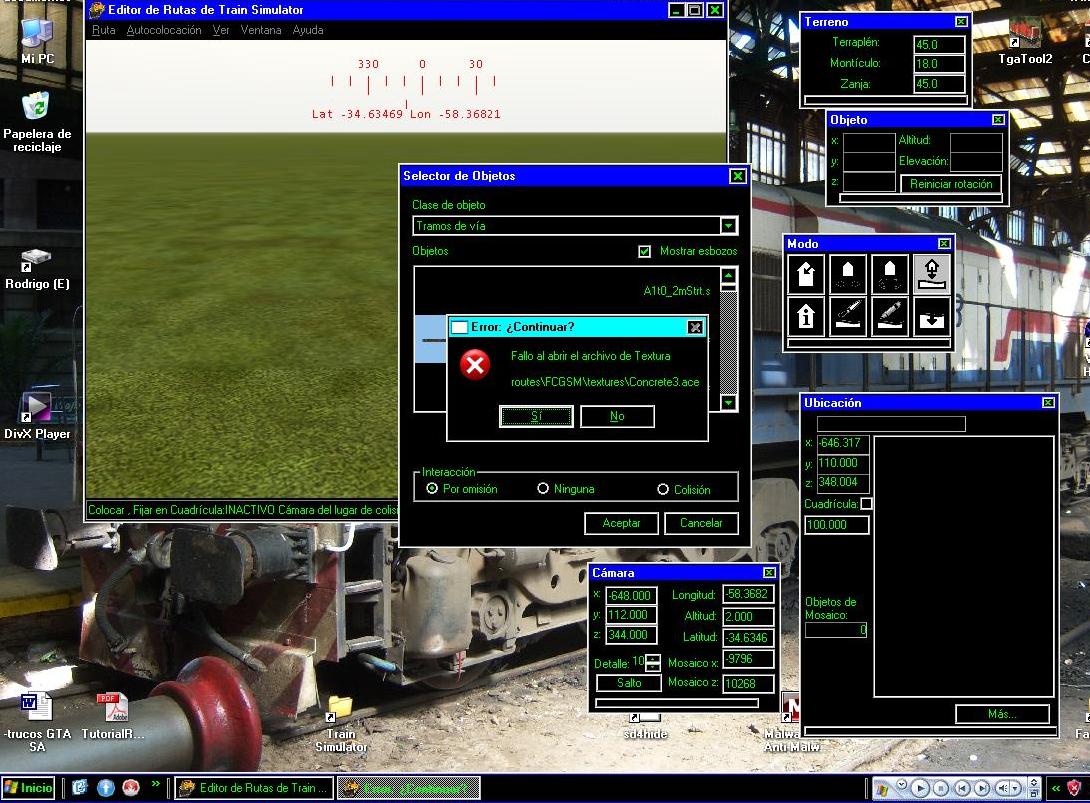Select the Colisión interaction radio button

(x=663, y=490)
